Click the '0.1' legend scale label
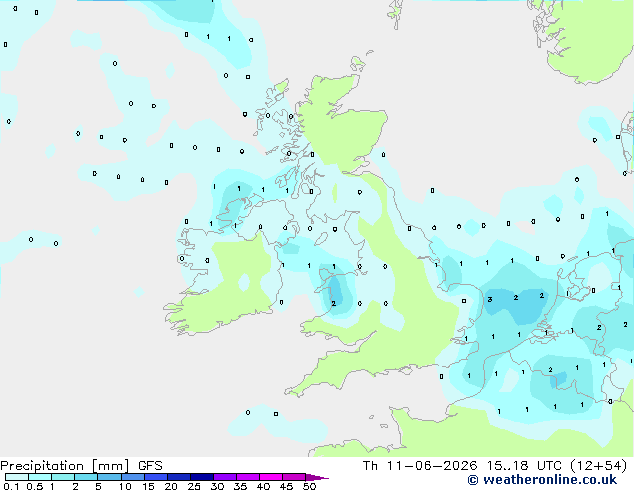Viewport: 634px width, 490px height. (x=11, y=486)
